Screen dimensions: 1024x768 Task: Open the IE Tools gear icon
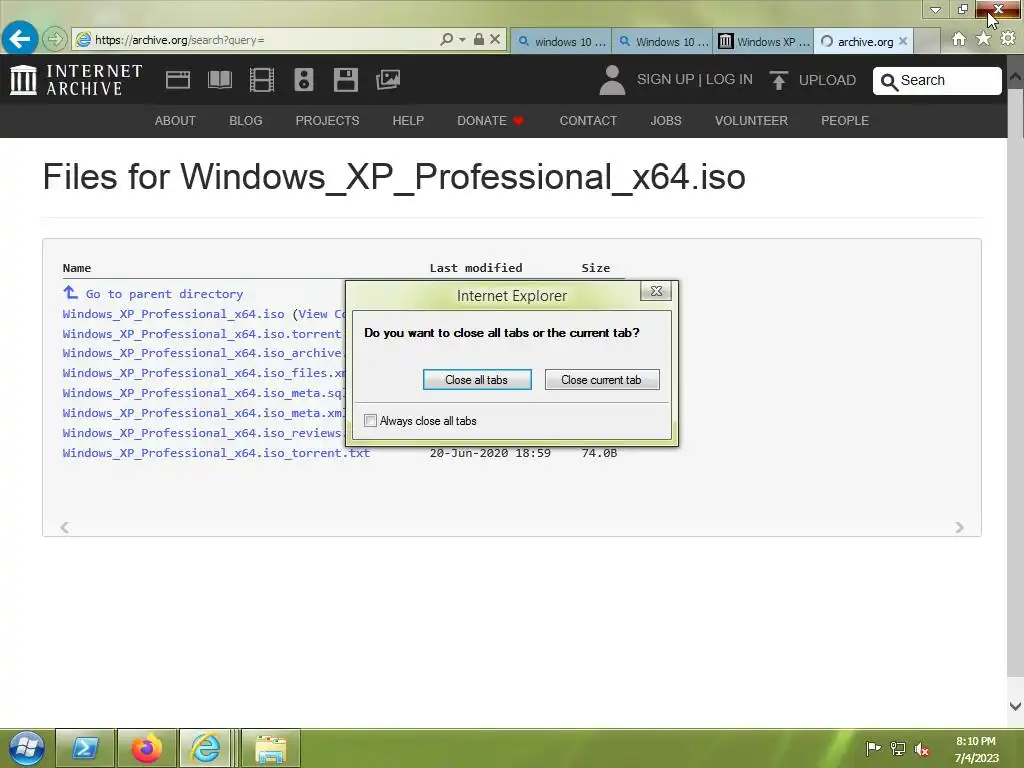(x=1008, y=39)
